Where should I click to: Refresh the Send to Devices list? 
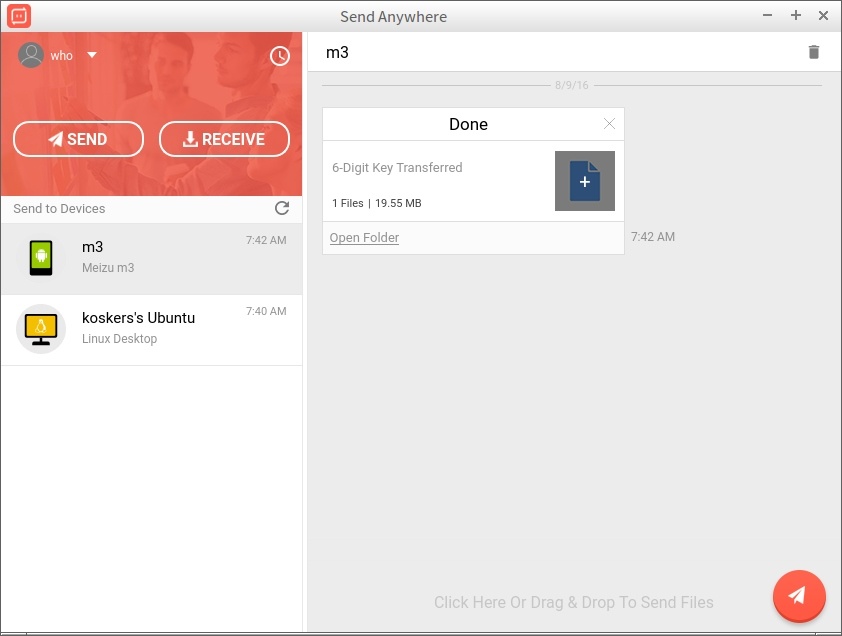pos(282,208)
